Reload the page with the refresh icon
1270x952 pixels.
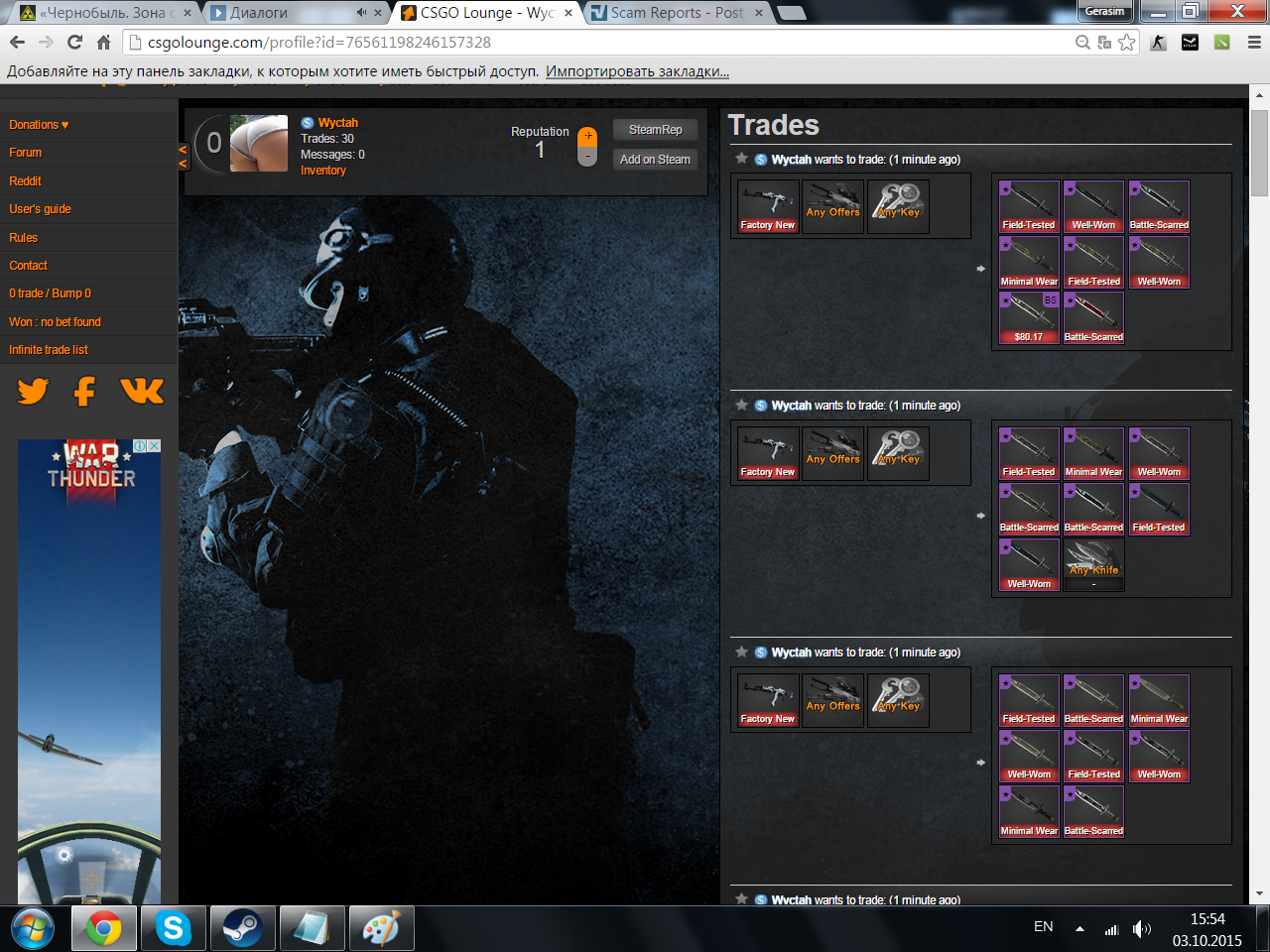74,43
